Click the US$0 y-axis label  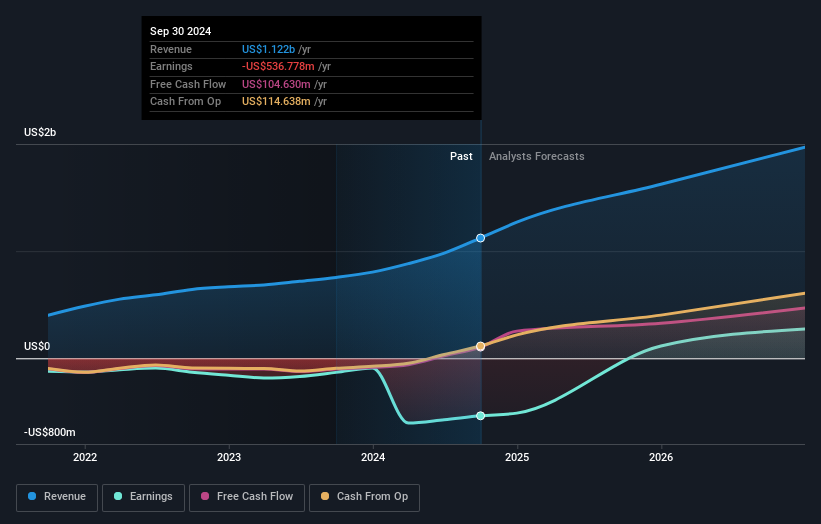37,346
